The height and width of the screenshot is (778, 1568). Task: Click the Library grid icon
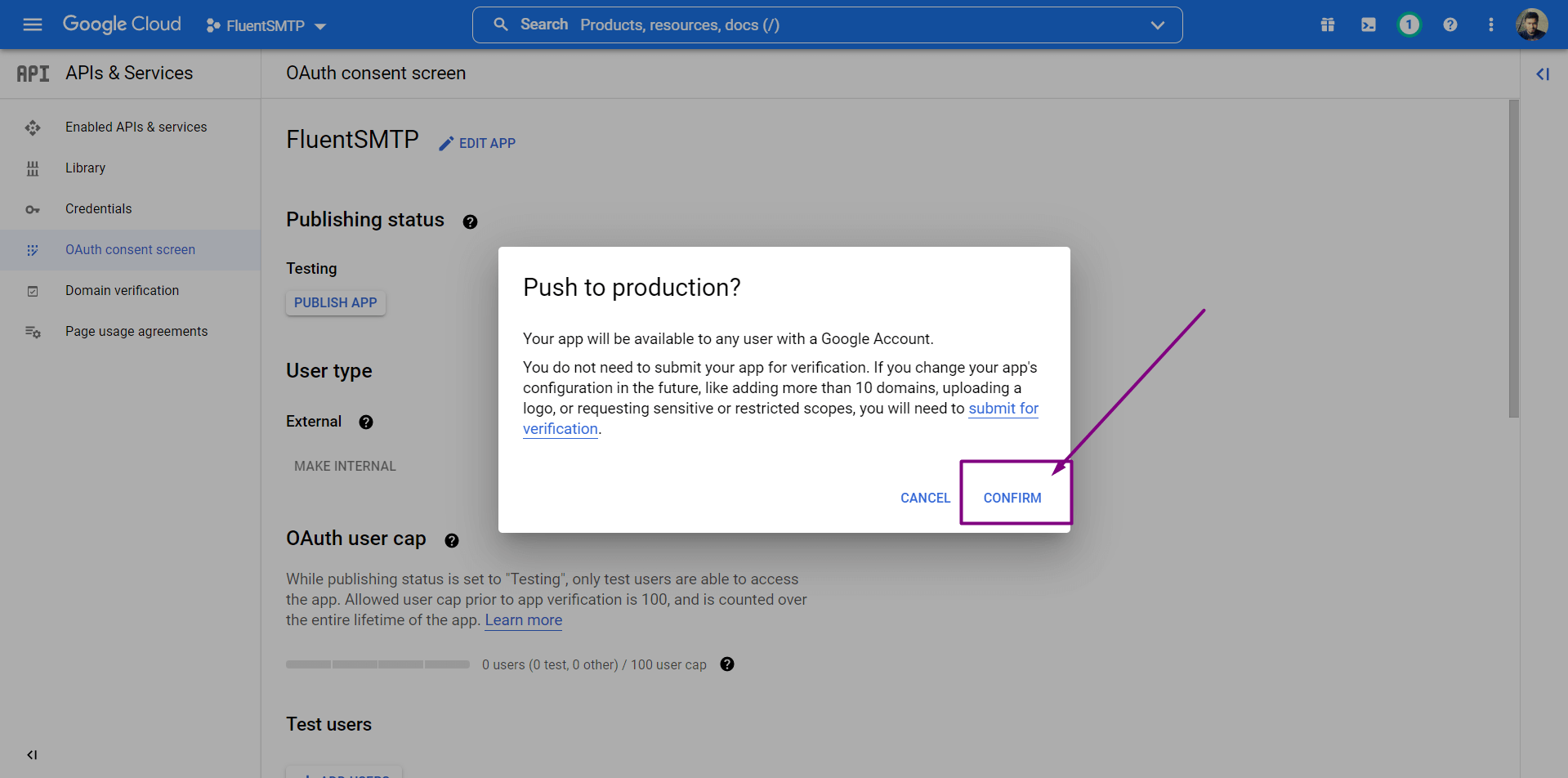click(x=33, y=168)
